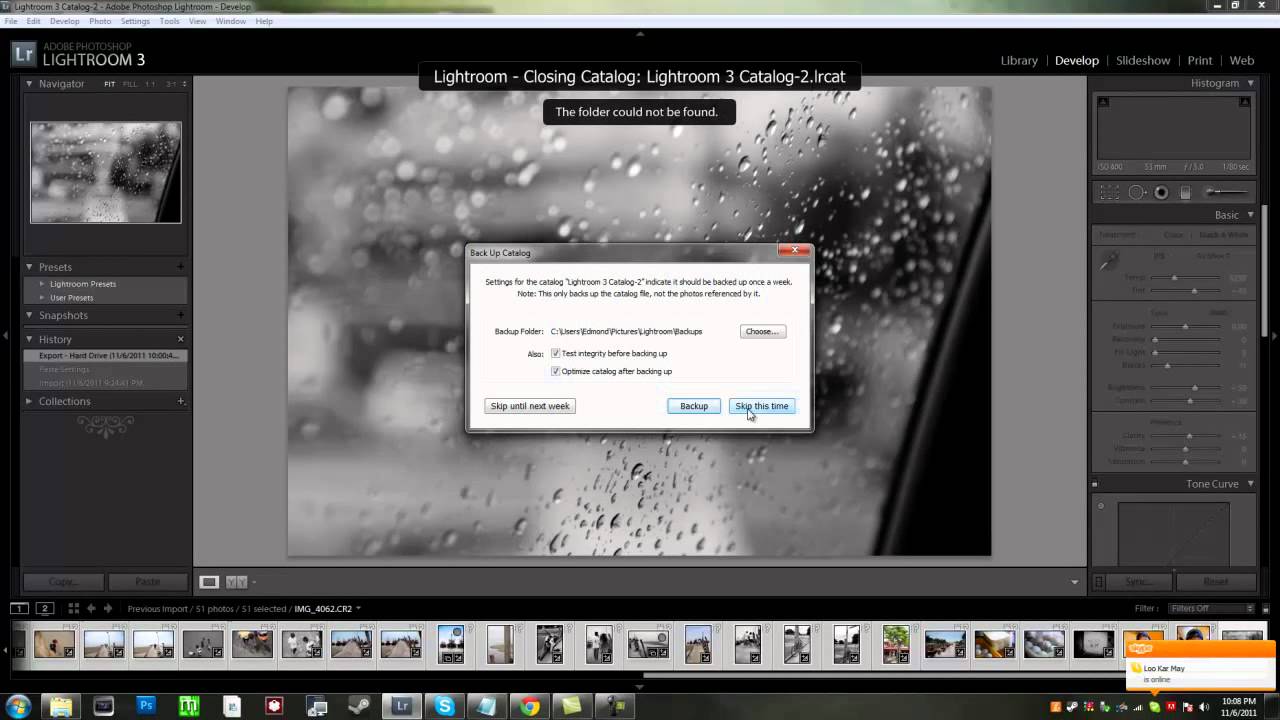Adjust the Exposure slider
The height and width of the screenshot is (720, 1280).
tap(1184, 326)
